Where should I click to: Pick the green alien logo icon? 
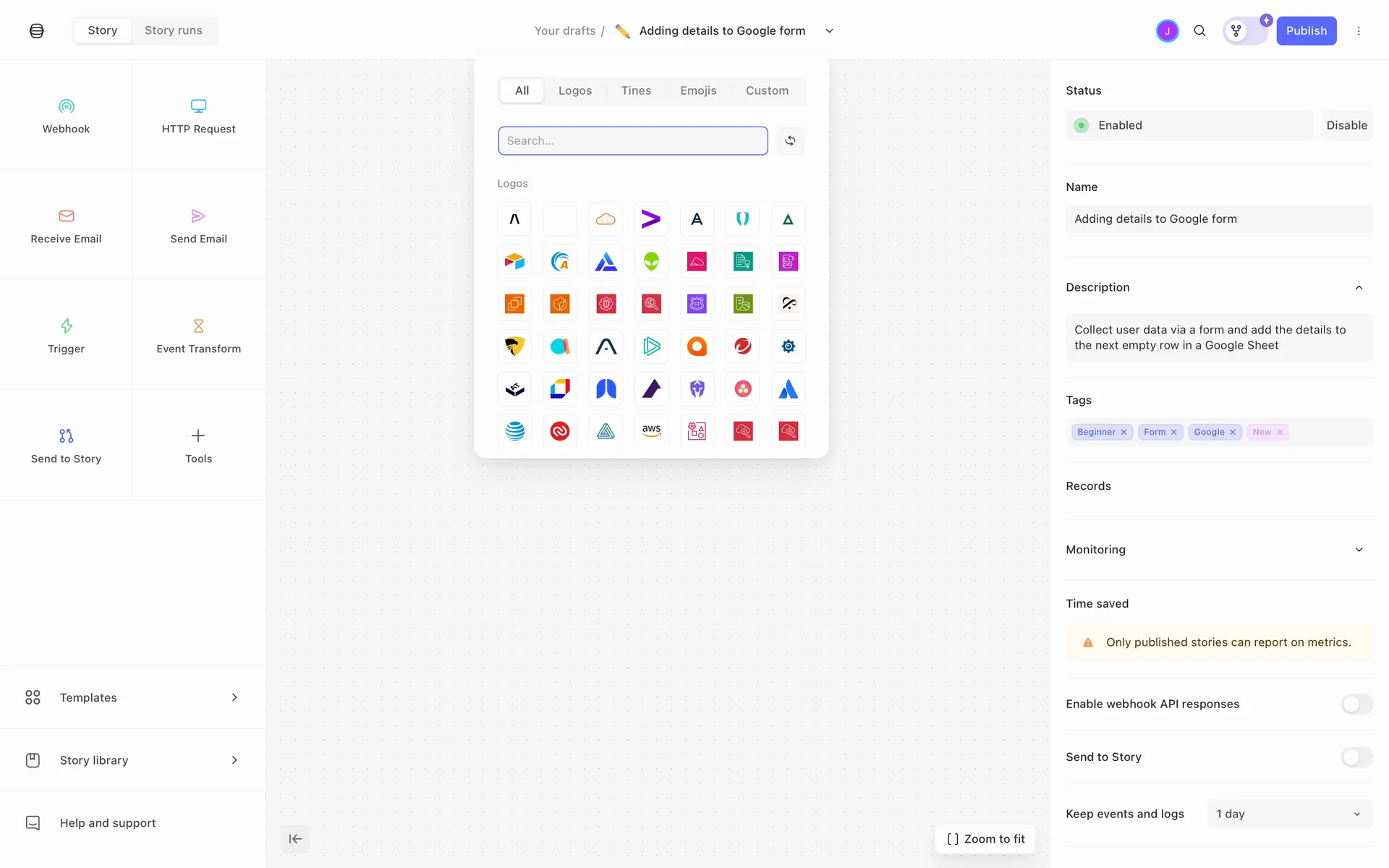(x=651, y=261)
